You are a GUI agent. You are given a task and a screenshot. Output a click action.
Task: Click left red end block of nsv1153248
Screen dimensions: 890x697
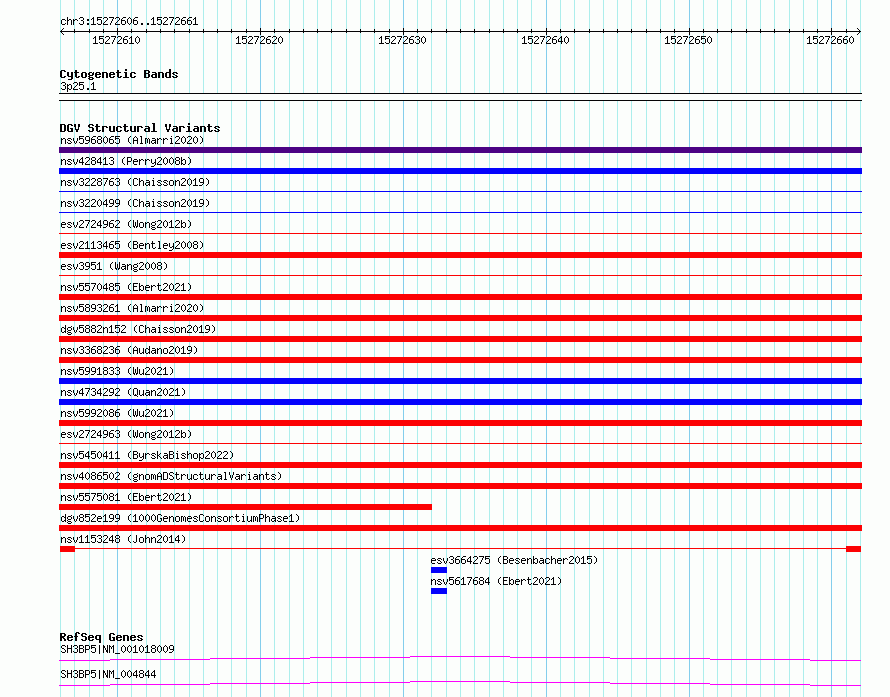coord(68,549)
